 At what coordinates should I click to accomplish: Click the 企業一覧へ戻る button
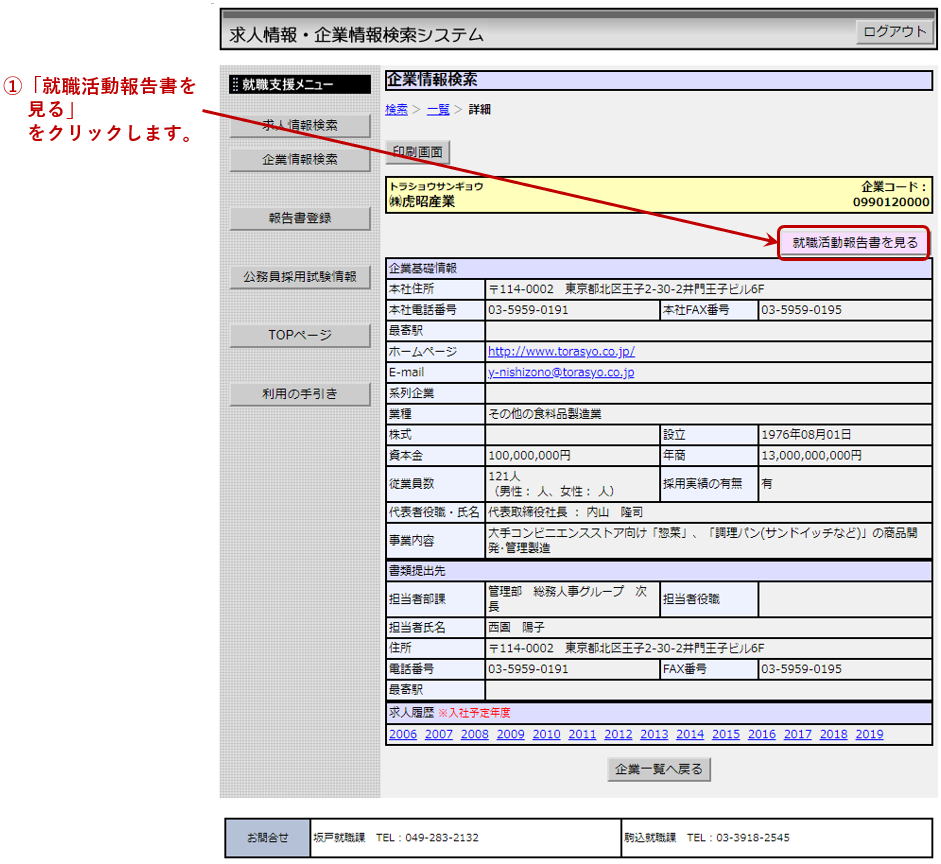coord(659,769)
